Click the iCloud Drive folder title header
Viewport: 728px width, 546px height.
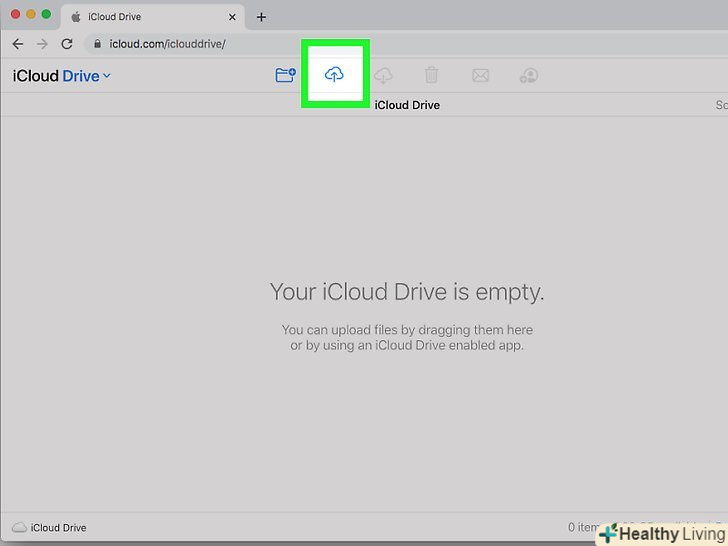(406, 105)
